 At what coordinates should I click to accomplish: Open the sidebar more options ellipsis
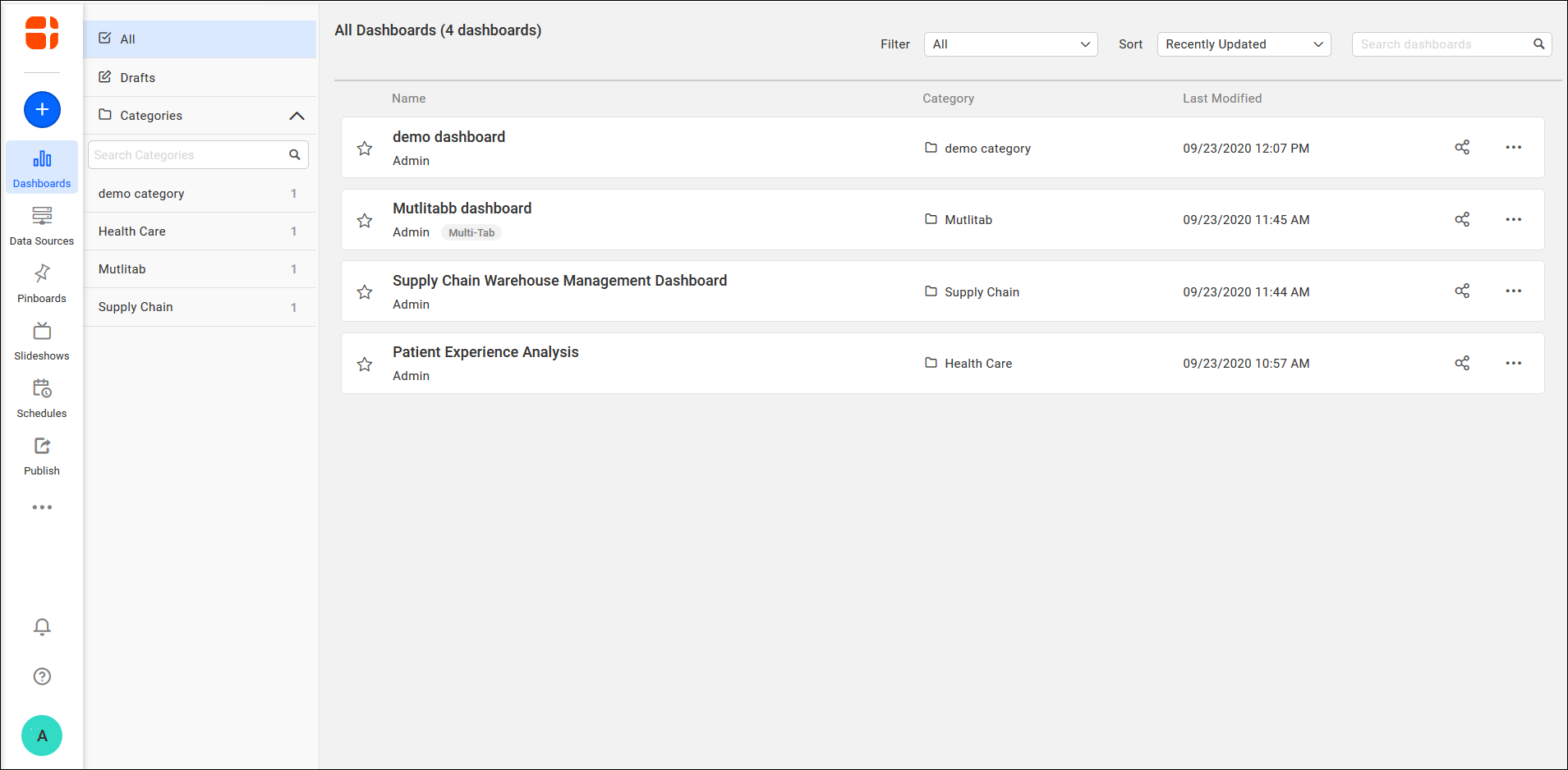(x=42, y=506)
